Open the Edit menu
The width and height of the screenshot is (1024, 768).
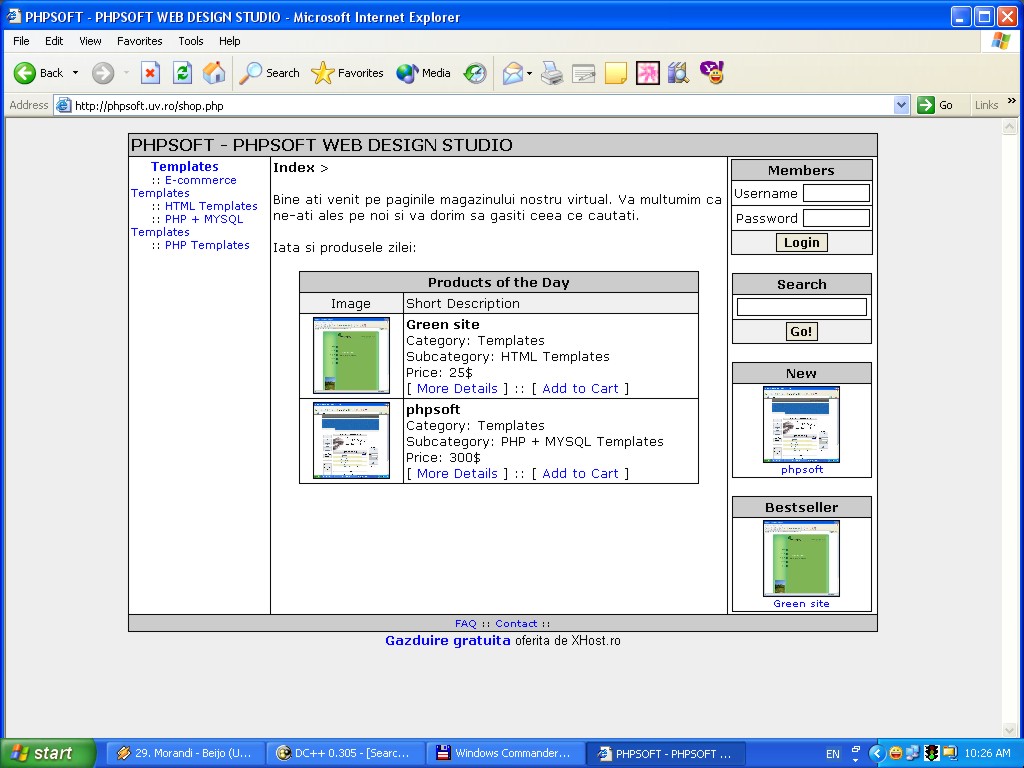tap(54, 41)
